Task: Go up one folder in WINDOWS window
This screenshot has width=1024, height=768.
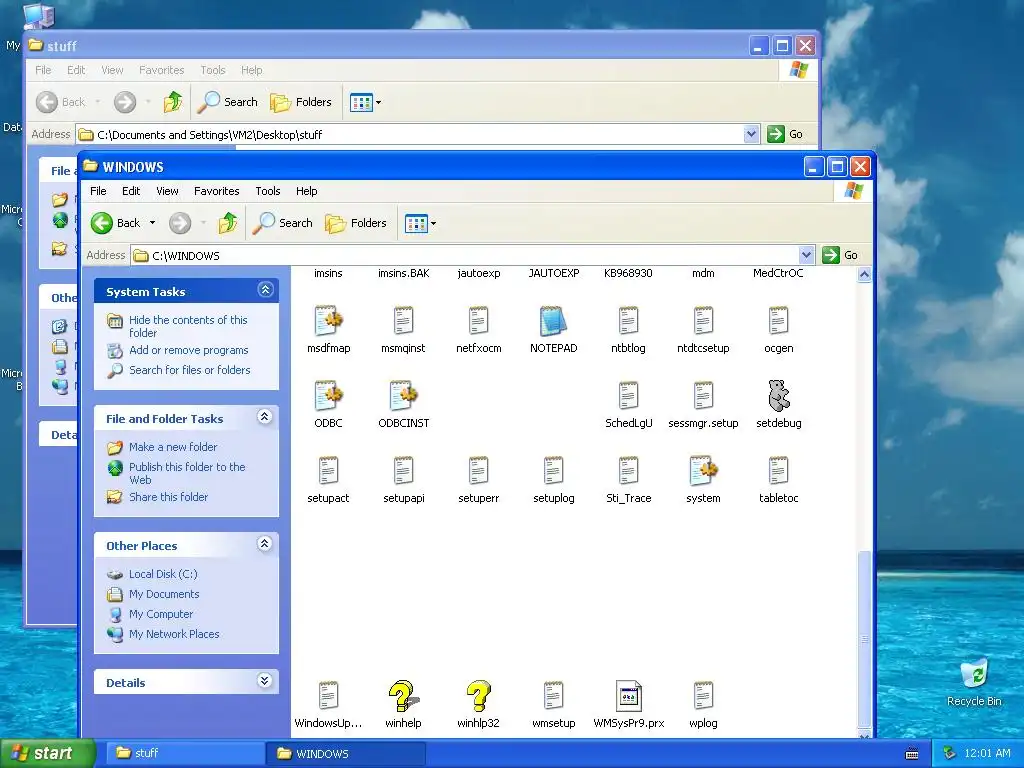Action: click(x=228, y=223)
